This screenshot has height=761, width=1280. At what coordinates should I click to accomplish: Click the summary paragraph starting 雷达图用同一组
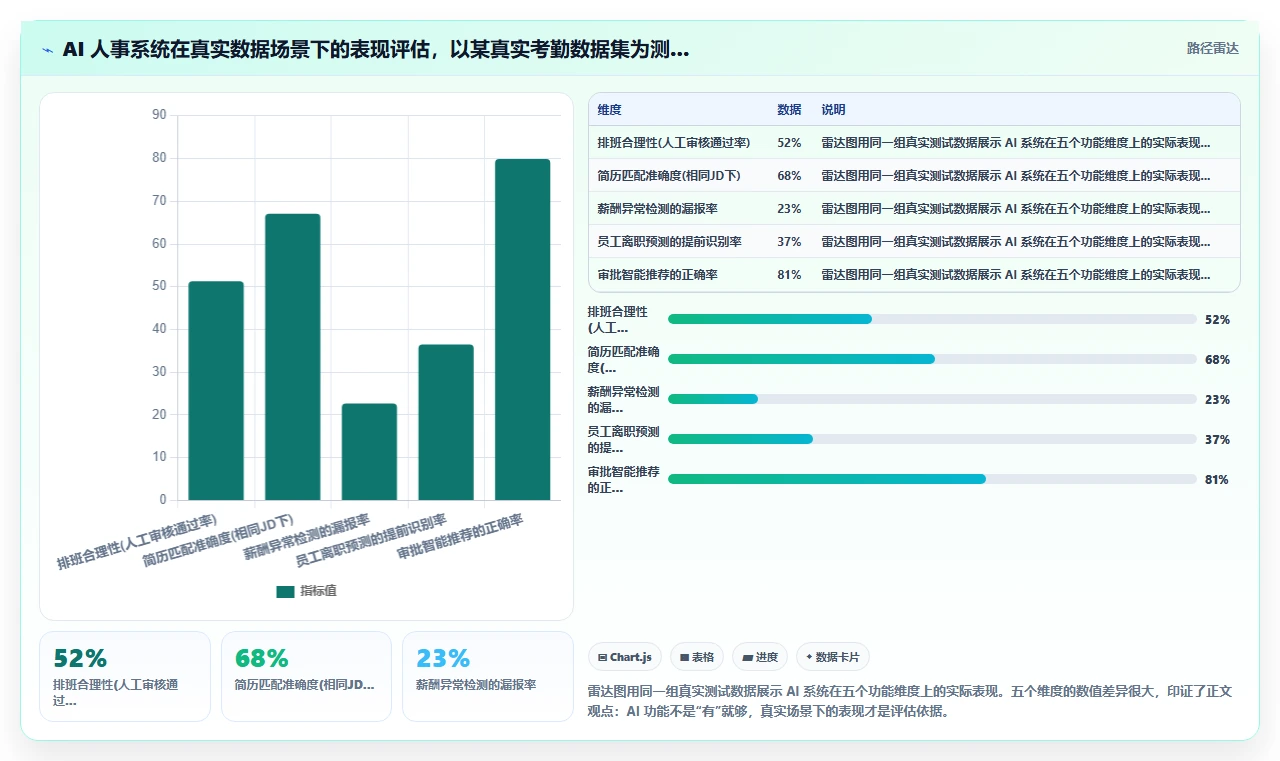(x=910, y=701)
